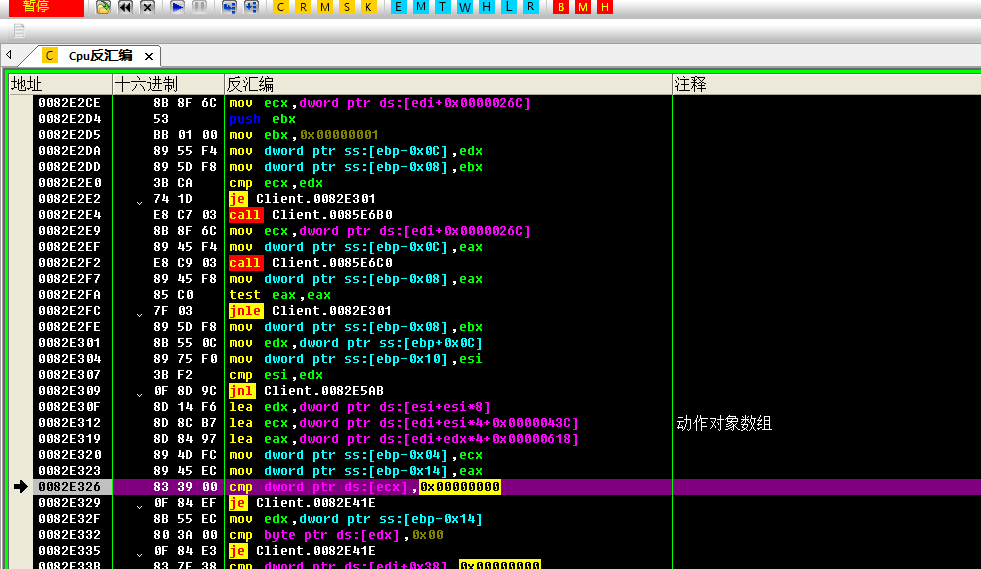Select the jnl Client.0082E5AB instruction
Viewport: 981px width, 569px height.
306,391
